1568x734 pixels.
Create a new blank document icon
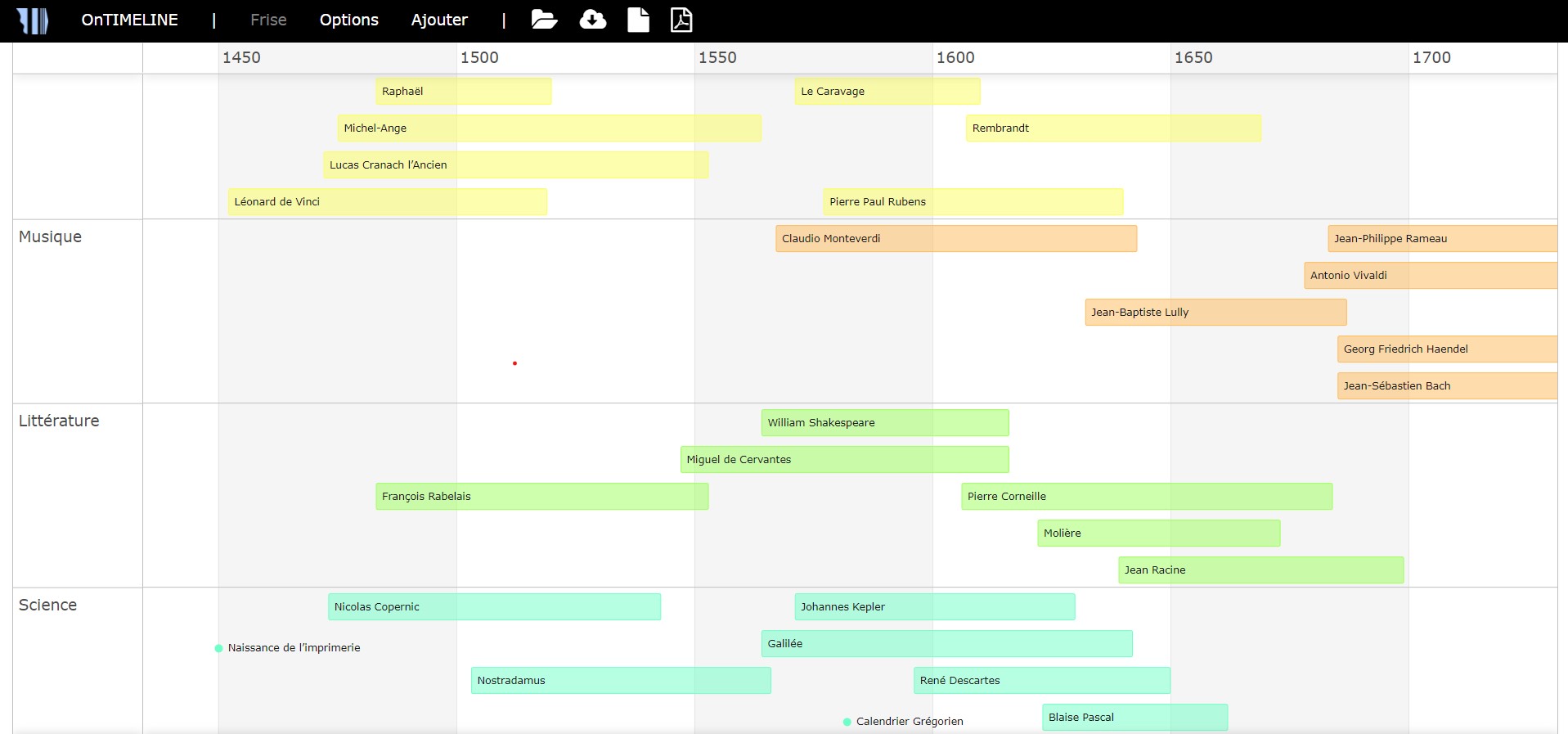tap(638, 20)
